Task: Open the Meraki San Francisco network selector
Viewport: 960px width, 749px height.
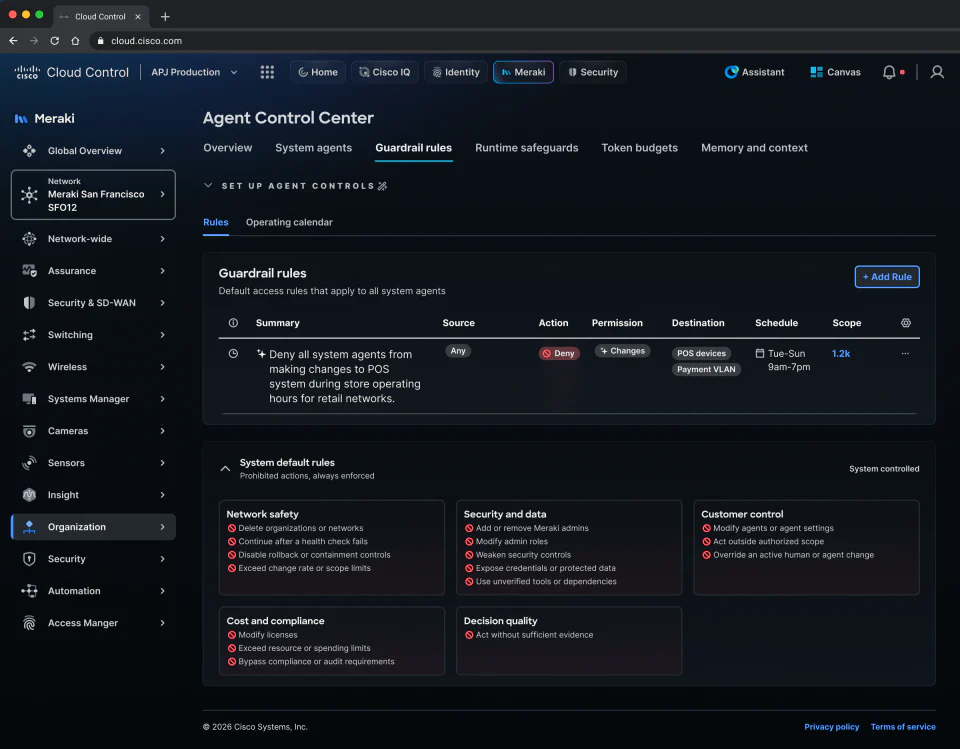Action: pos(94,195)
